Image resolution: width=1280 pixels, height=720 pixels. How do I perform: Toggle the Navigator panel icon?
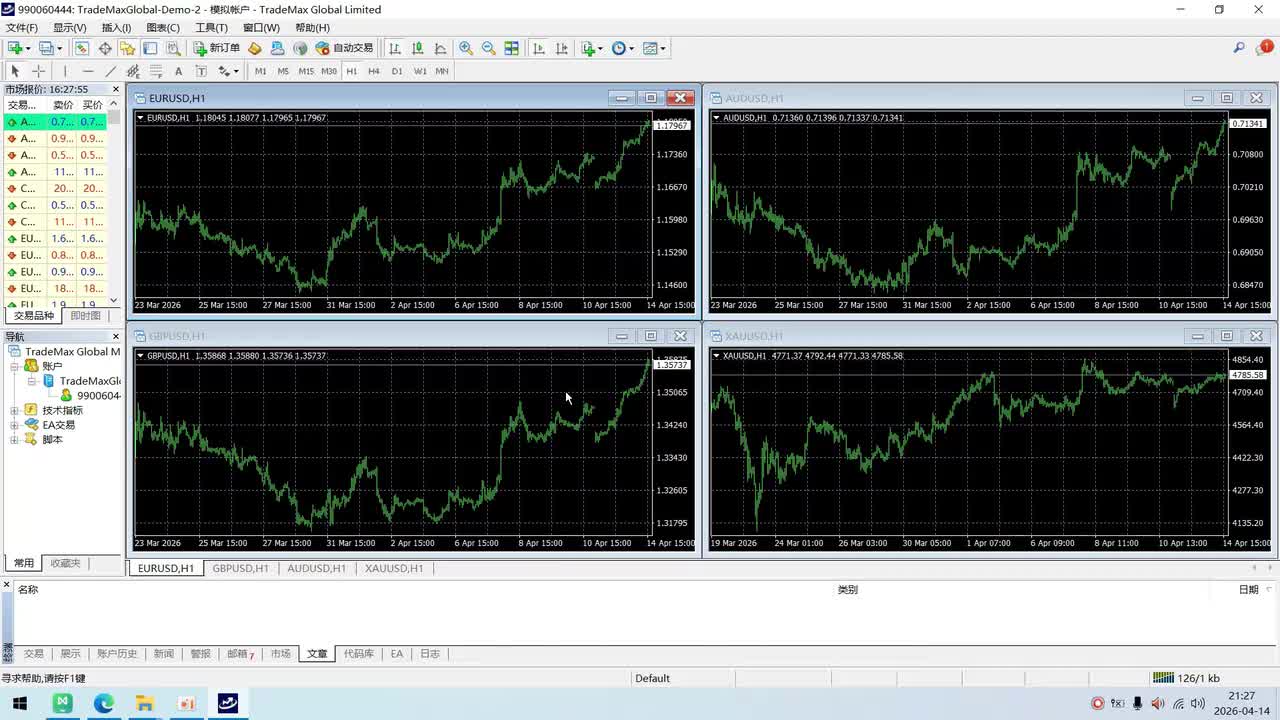(127, 48)
